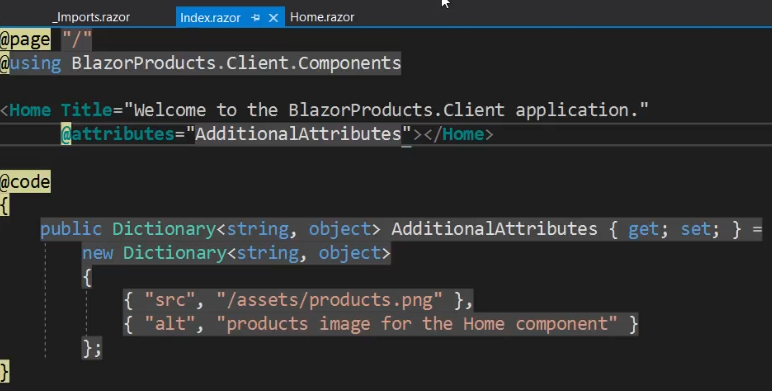This screenshot has height=391, width=772.
Task: Open the Home.razor tab
Action: point(322,17)
